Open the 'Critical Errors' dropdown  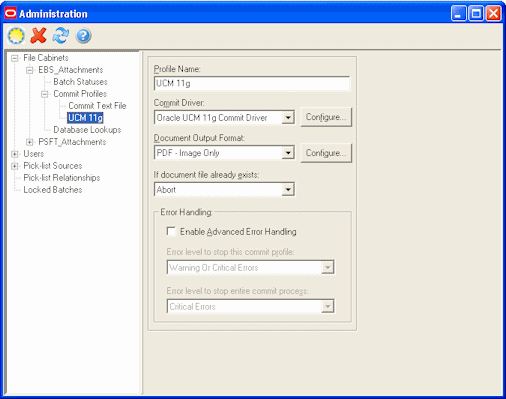point(327,306)
